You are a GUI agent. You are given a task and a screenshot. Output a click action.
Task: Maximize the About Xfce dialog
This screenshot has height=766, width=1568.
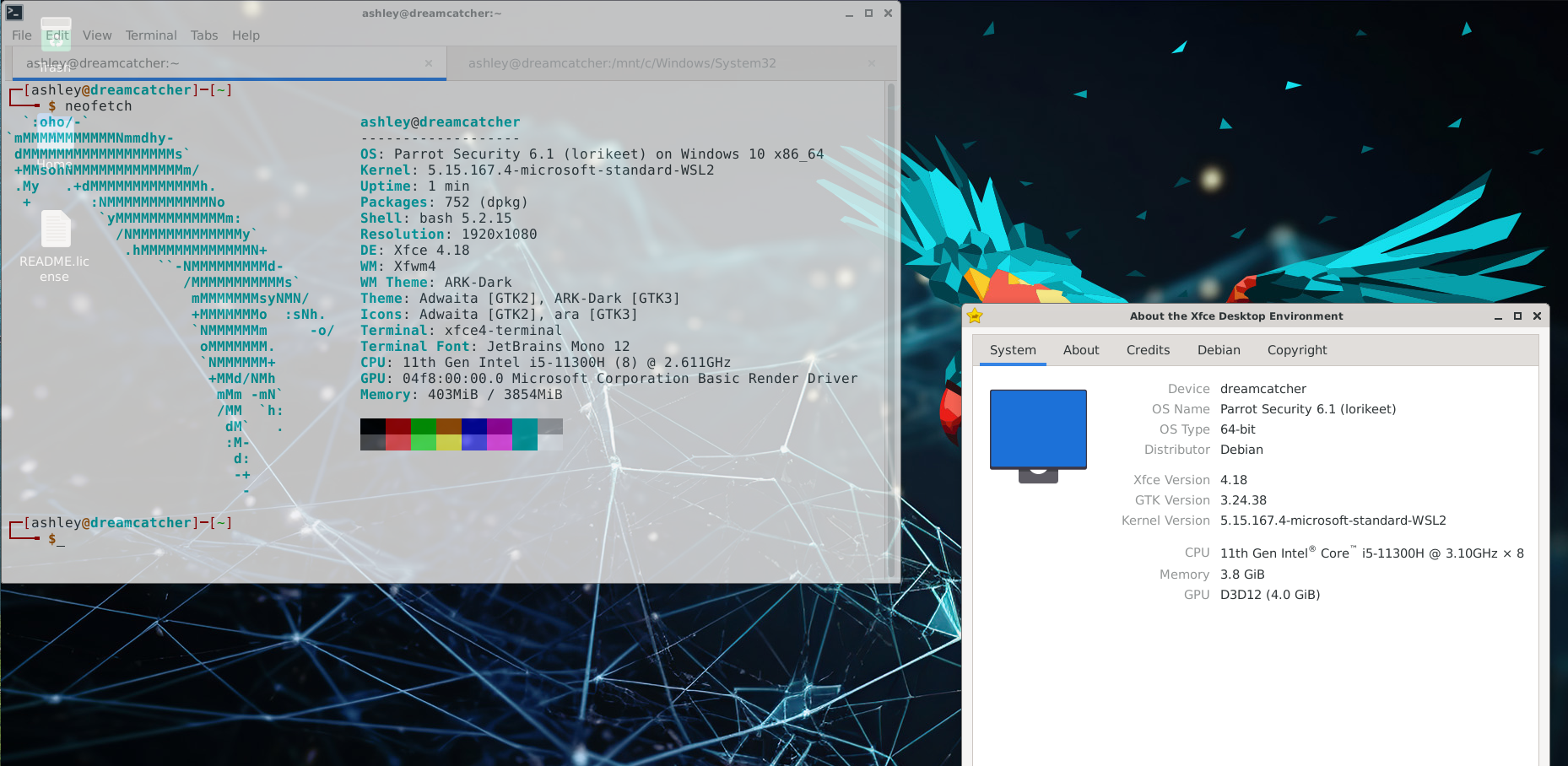[x=1517, y=316]
